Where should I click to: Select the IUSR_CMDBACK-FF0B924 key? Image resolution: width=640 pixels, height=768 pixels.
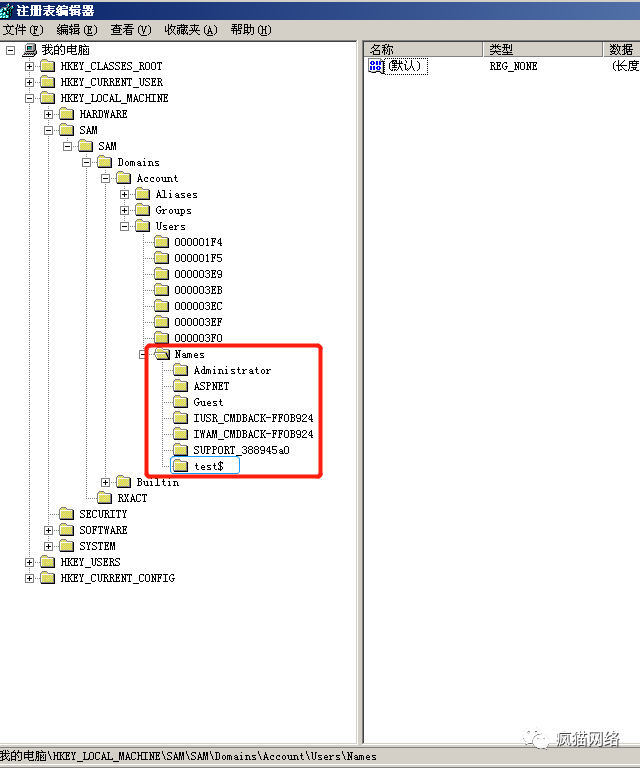pyautogui.click(x=253, y=418)
